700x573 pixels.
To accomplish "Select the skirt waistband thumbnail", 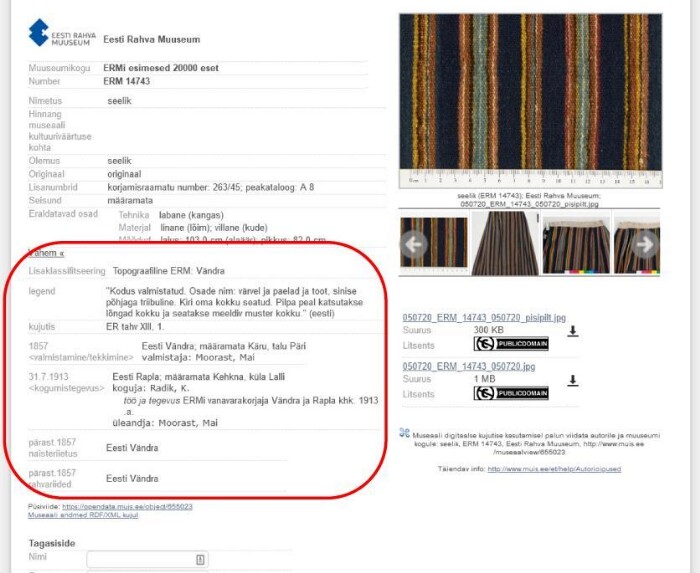I will coord(575,244).
